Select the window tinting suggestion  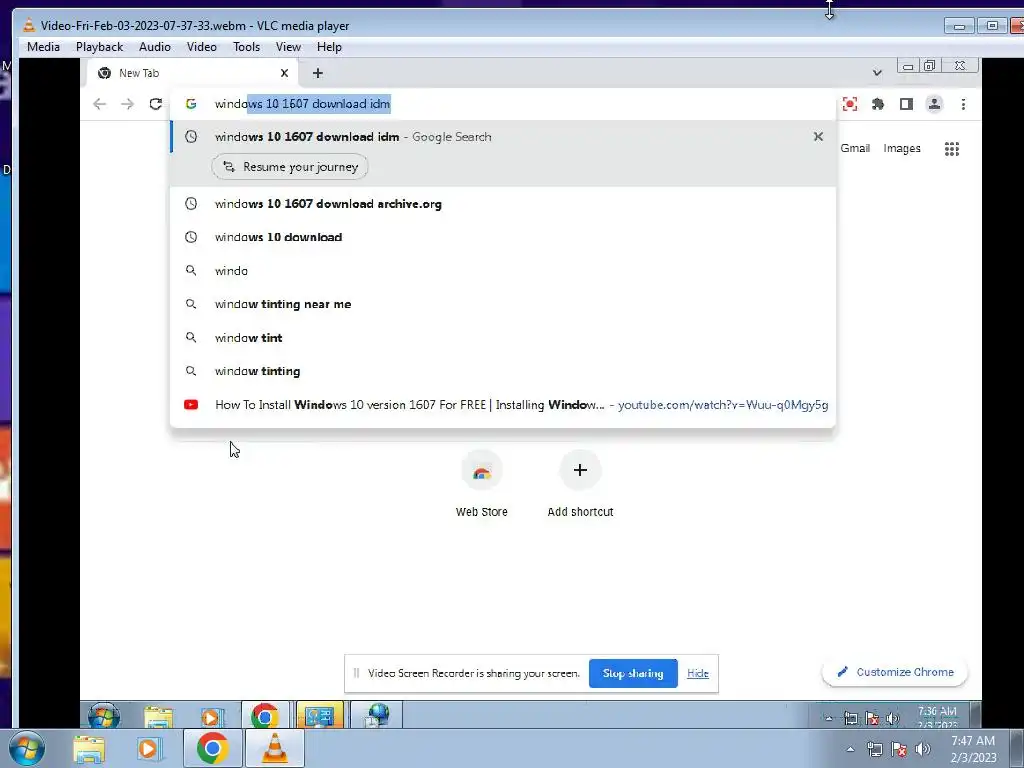click(503, 371)
